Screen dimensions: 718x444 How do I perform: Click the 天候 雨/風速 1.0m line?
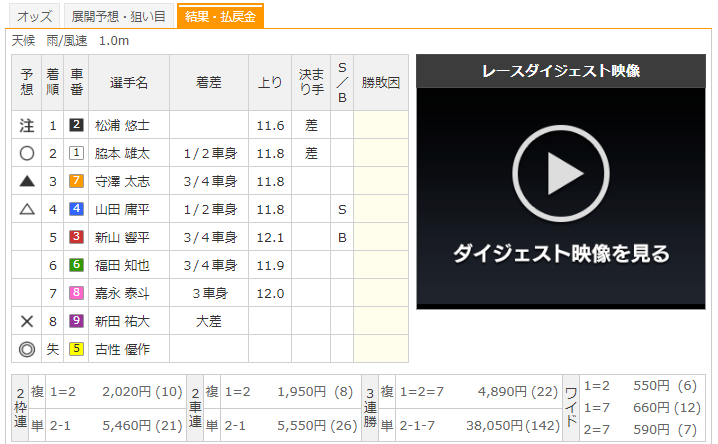coord(70,41)
